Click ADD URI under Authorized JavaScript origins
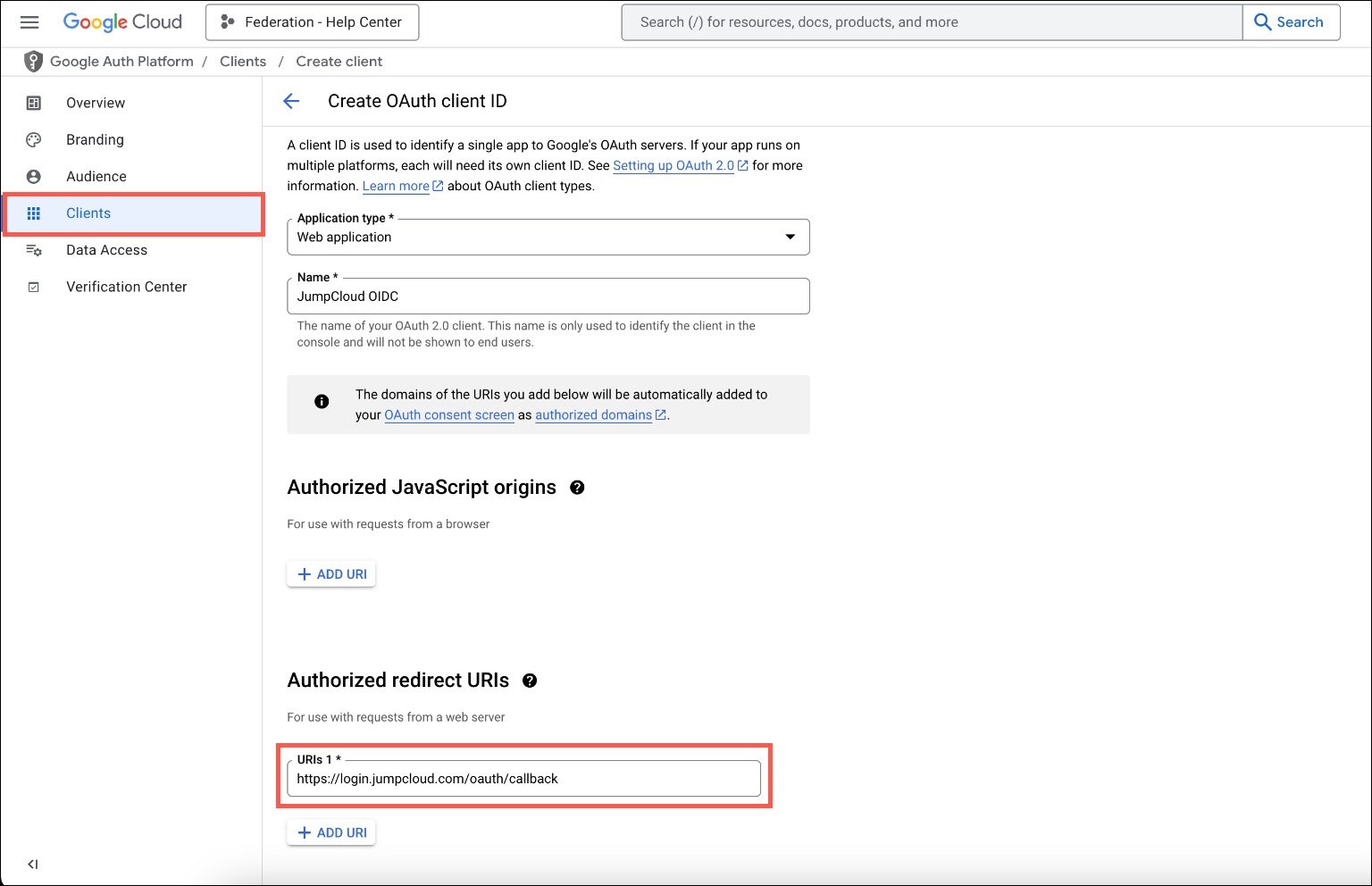The image size is (1372, 886). [x=330, y=573]
